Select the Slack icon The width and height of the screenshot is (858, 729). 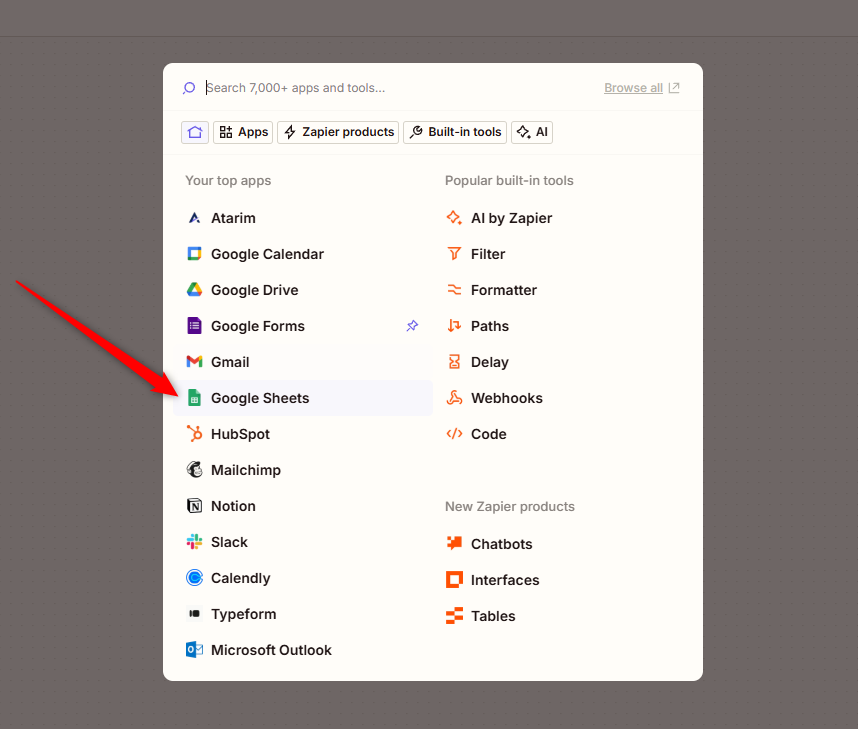click(x=194, y=542)
